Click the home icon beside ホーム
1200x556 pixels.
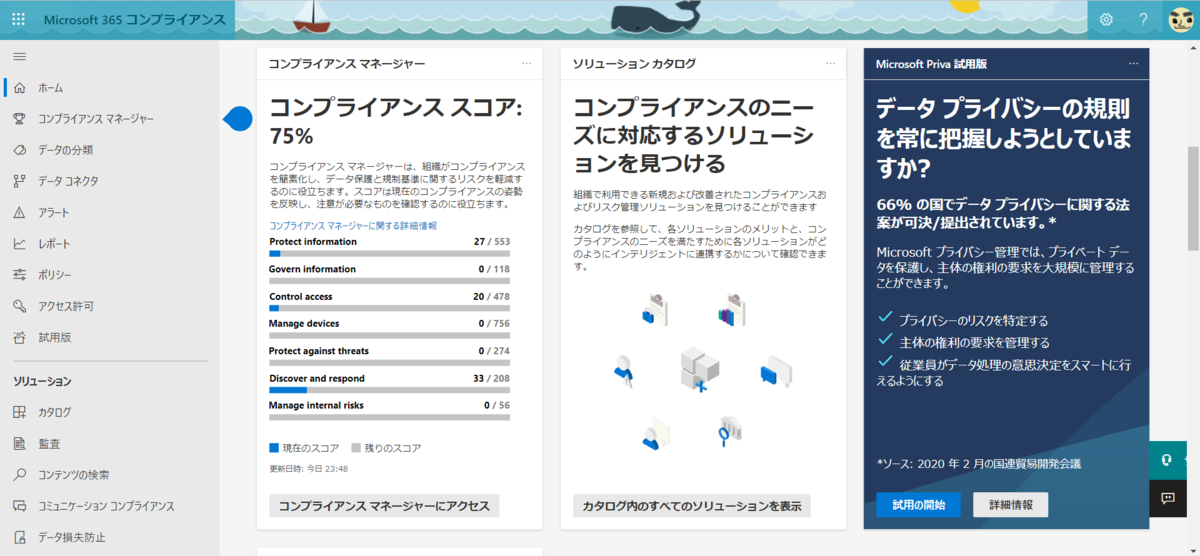point(19,88)
